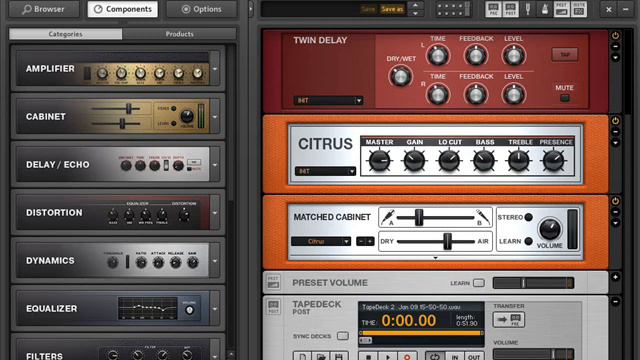
Task: Expand the Dynamics category
Action: click(x=215, y=260)
